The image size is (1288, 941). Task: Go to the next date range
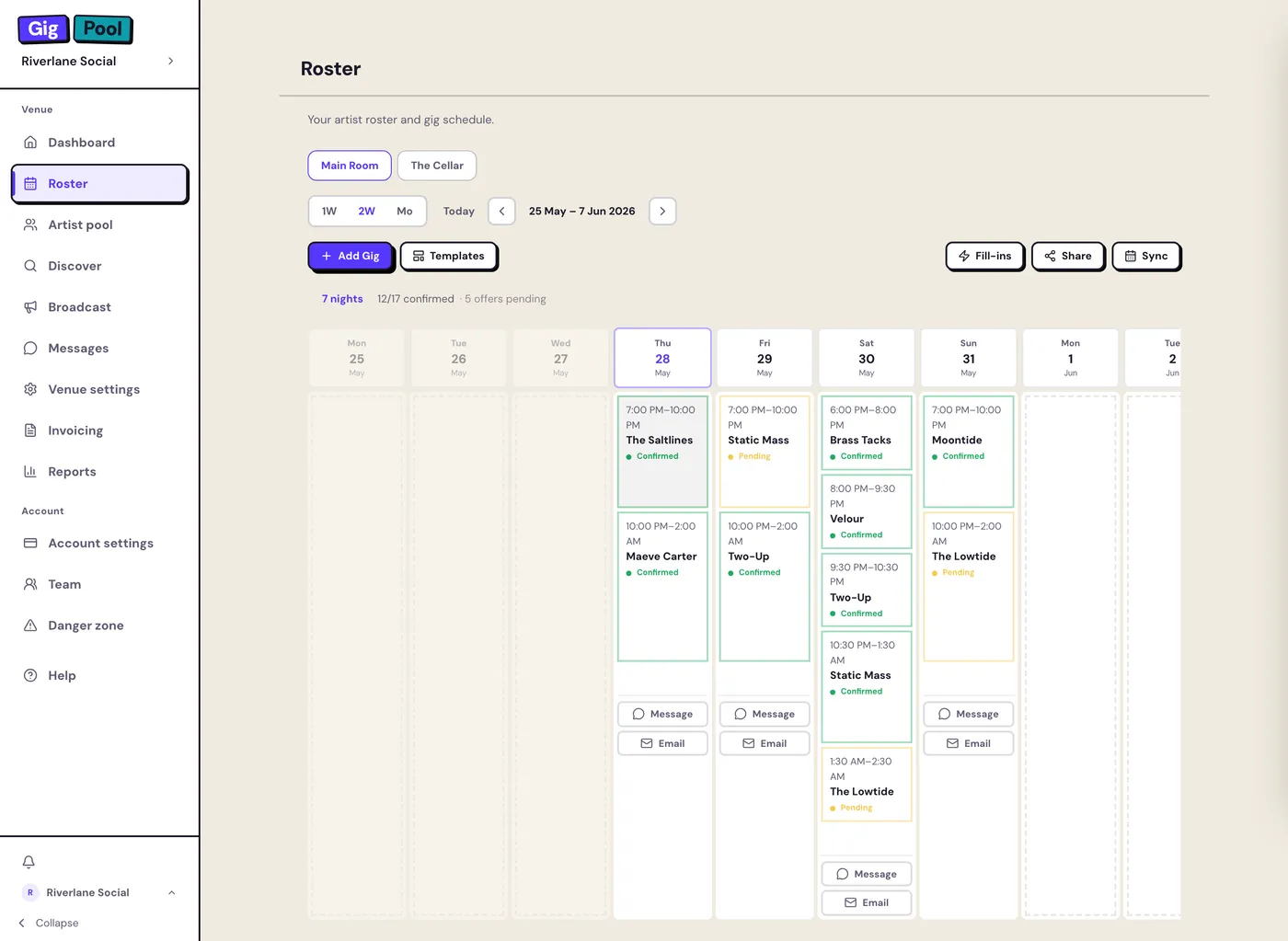coord(662,211)
